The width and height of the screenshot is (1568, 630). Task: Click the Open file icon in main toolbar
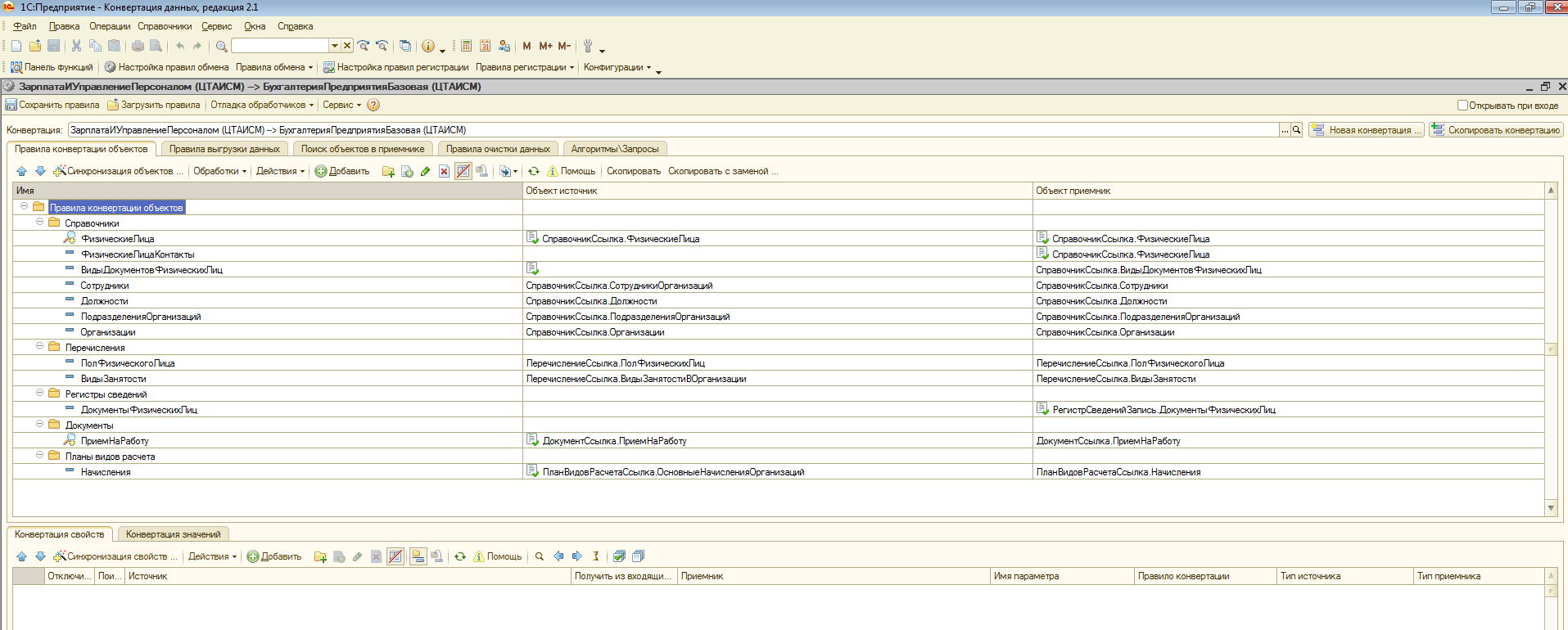(x=35, y=46)
